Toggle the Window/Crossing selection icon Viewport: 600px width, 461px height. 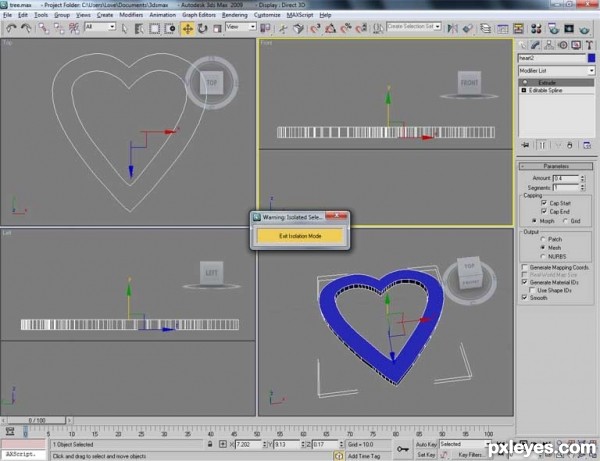(170, 28)
